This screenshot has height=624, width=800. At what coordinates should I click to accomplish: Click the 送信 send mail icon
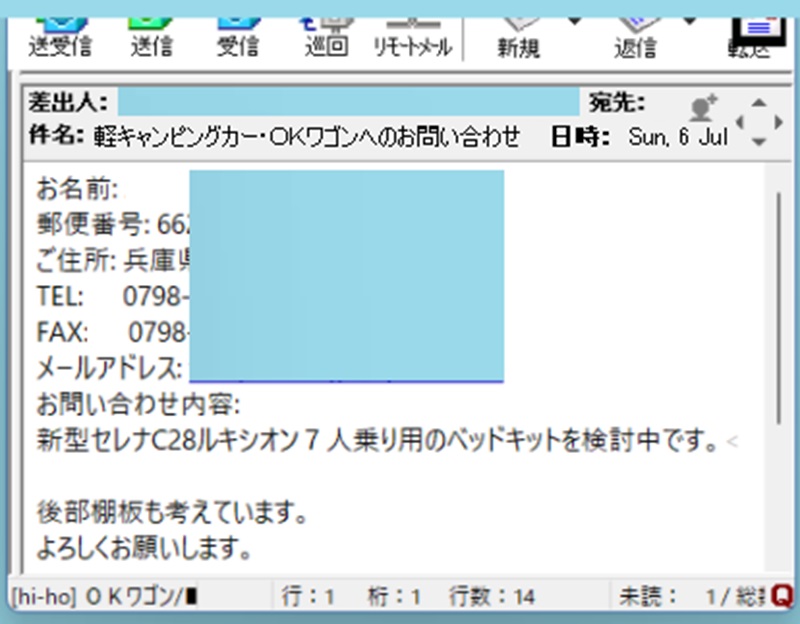(x=150, y=30)
